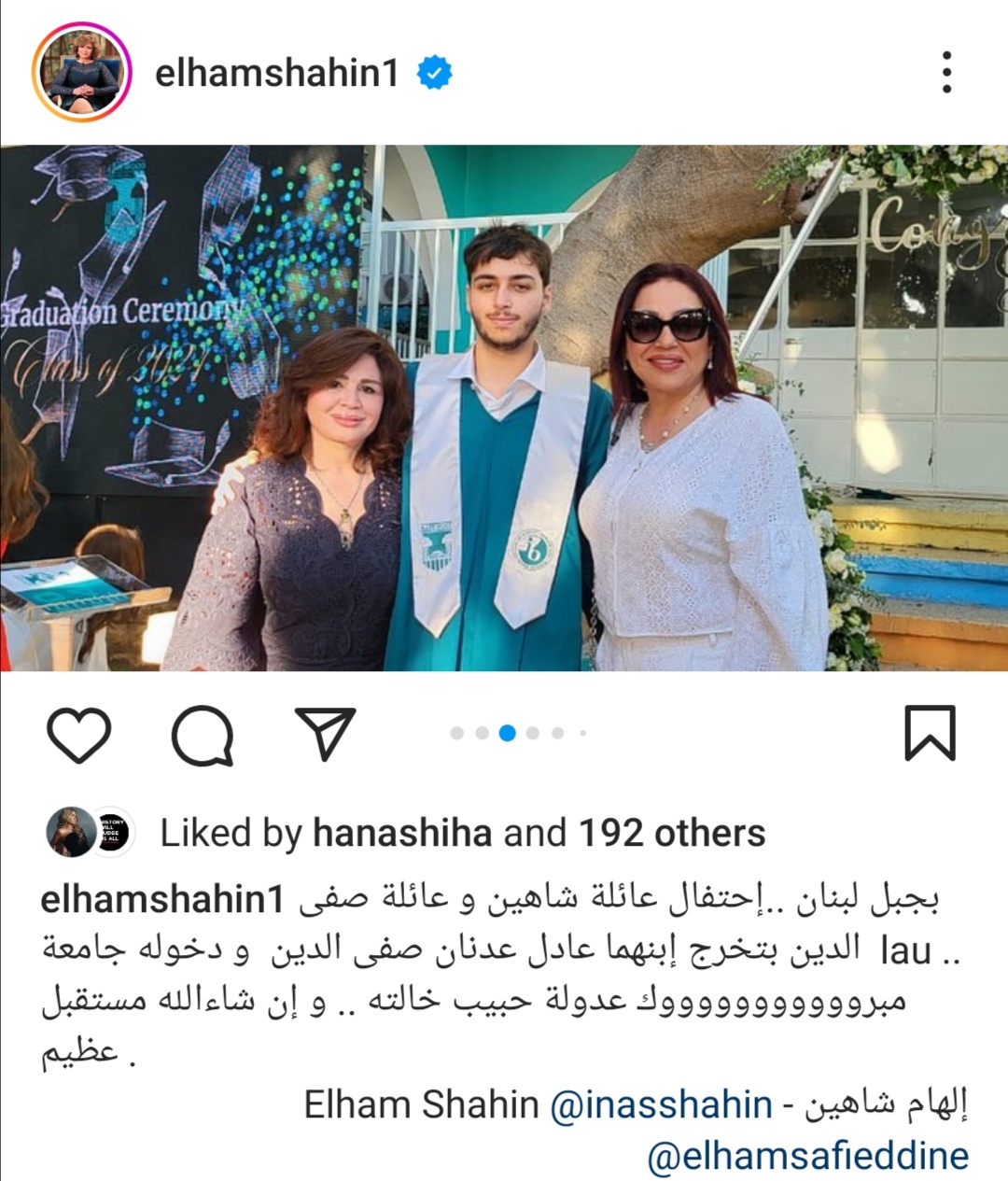View the 192 others who liked
Image resolution: width=1008 pixels, height=1181 pixels.
[672, 833]
